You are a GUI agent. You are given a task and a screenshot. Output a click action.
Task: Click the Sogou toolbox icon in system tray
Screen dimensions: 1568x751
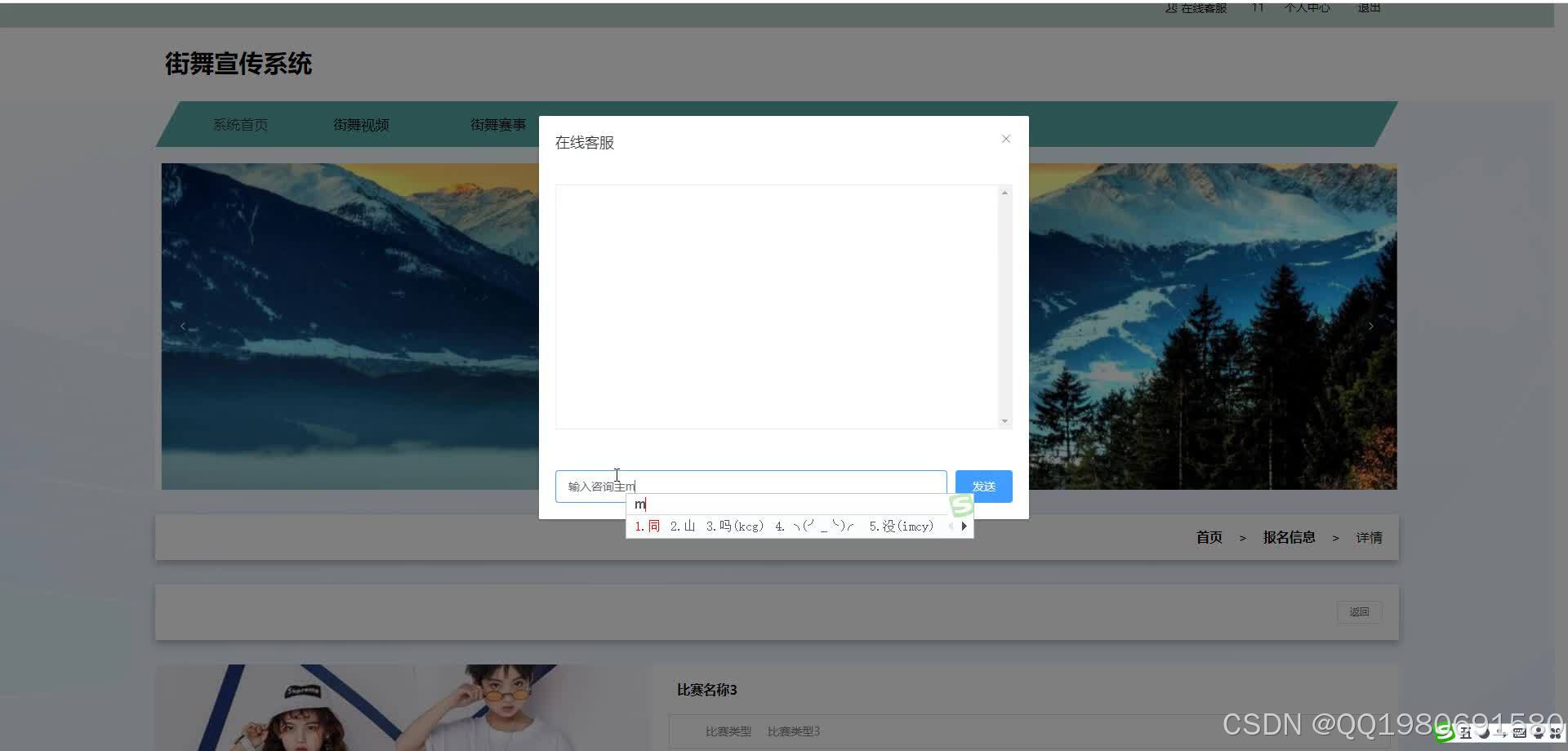(1555, 733)
